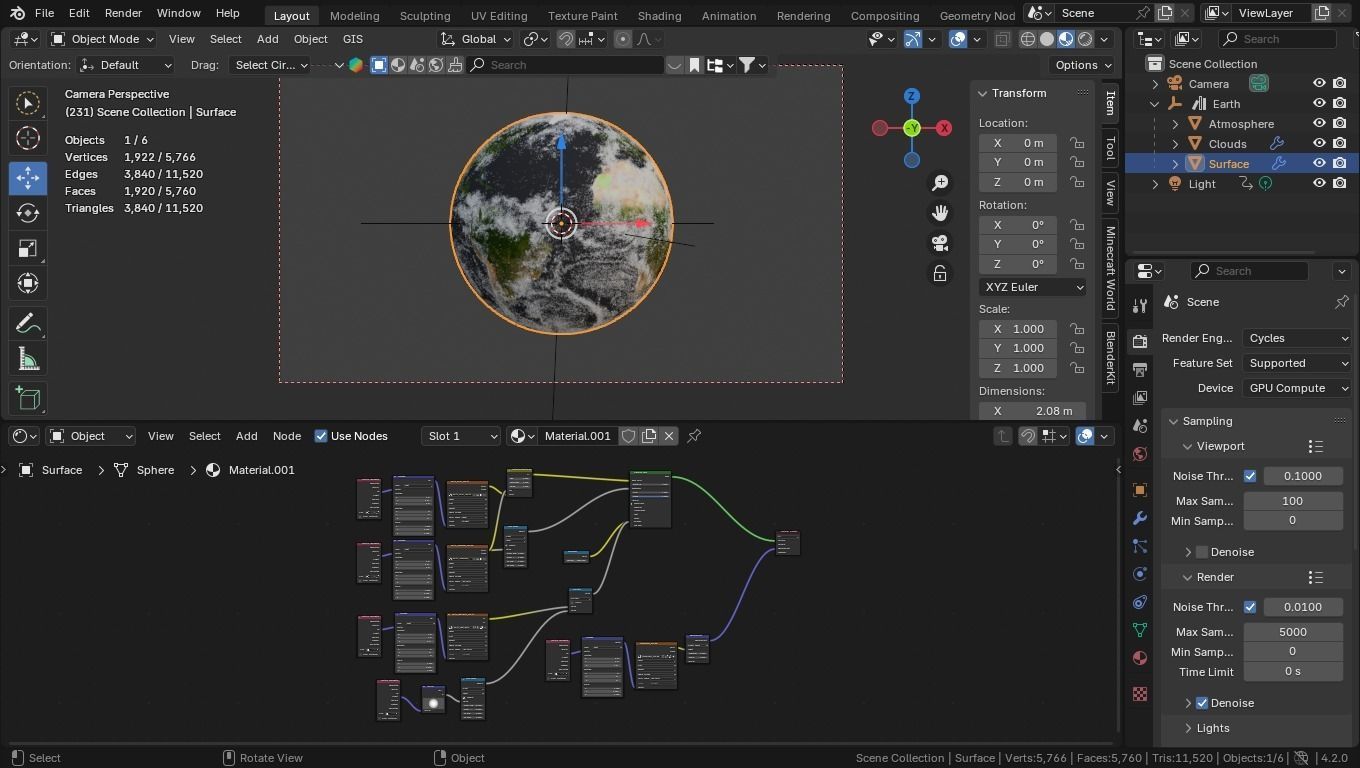Activate the Rotate tool

point(28,213)
